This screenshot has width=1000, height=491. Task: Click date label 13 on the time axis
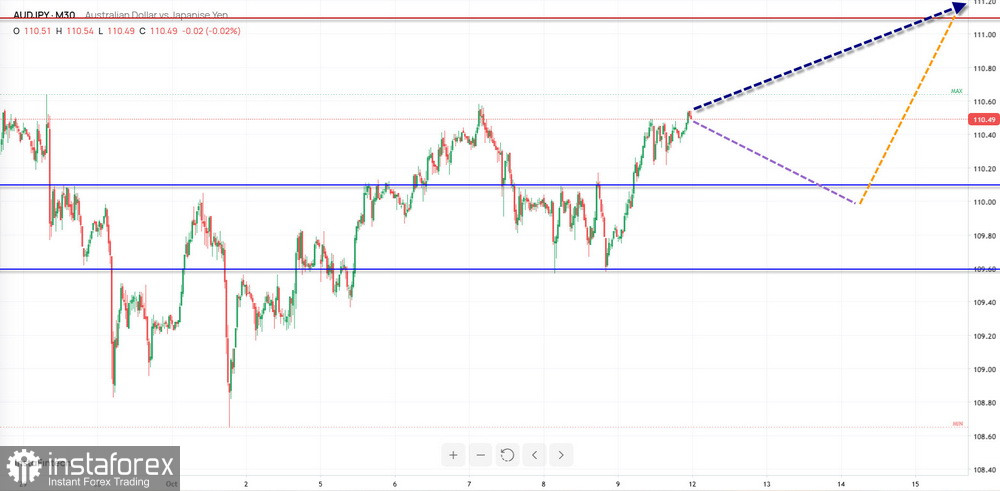(766, 484)
